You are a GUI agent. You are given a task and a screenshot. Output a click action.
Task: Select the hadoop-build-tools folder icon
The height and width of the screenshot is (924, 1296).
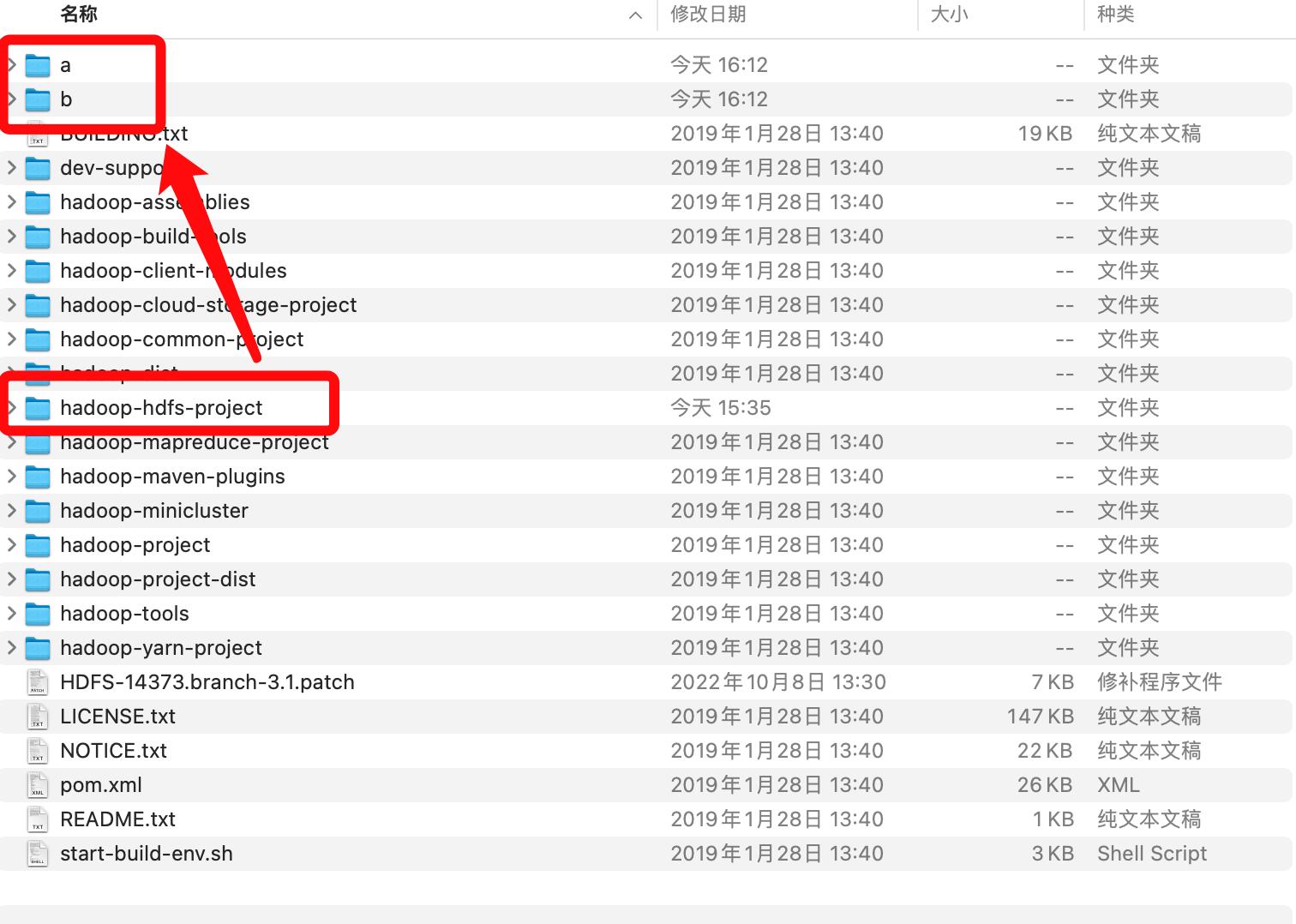click(38, 237)
